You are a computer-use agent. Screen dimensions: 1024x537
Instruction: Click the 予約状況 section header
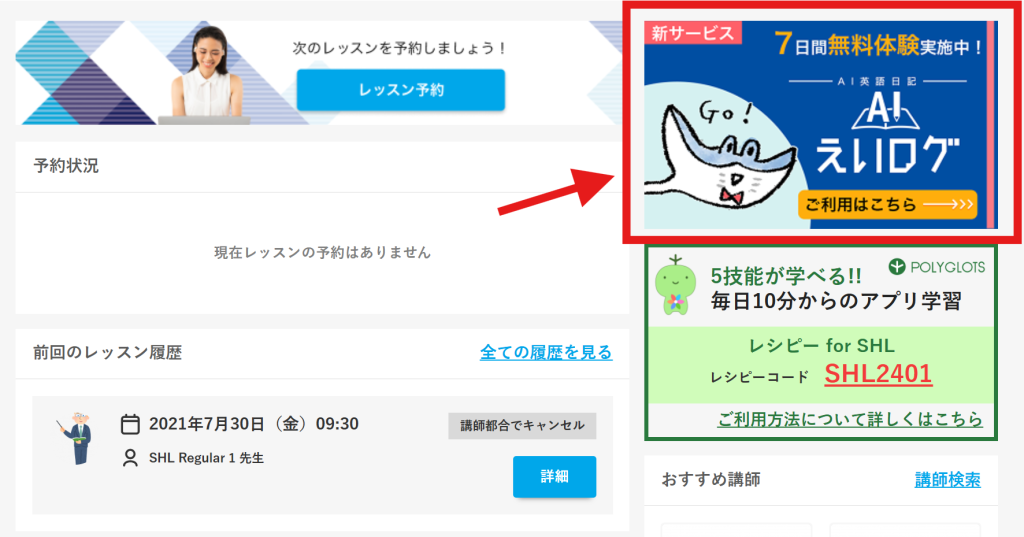click(66, 166)
